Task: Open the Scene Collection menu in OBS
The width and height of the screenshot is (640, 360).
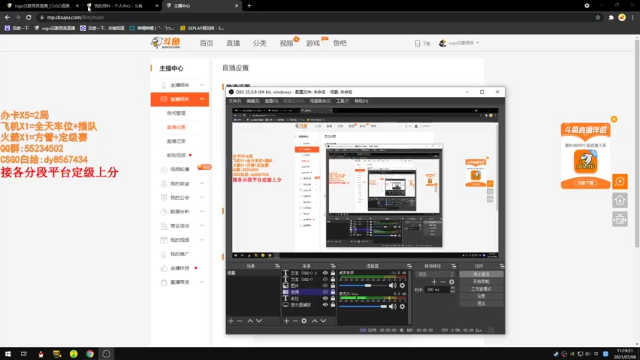Action: click(320, 101)
